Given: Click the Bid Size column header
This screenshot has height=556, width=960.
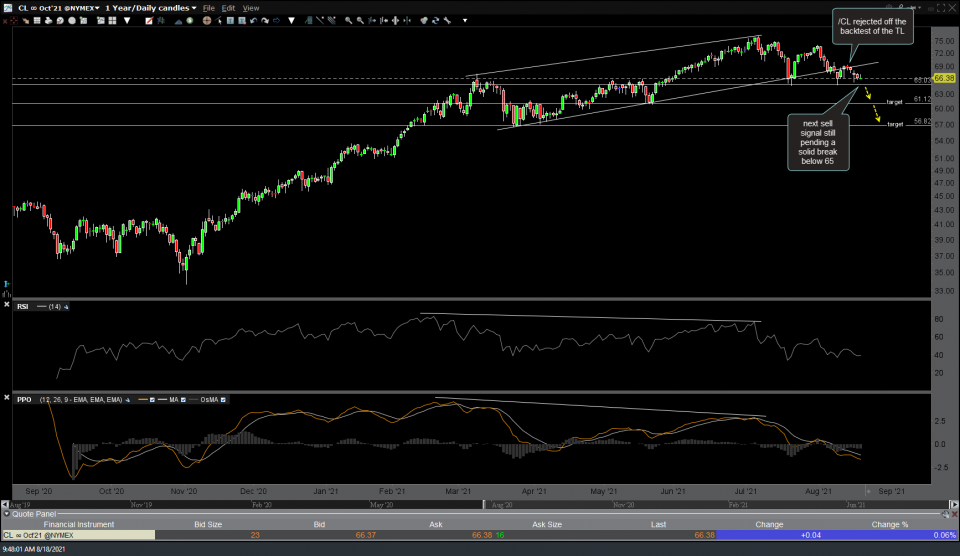Looking at the screenshot, I should coord(208,524).
